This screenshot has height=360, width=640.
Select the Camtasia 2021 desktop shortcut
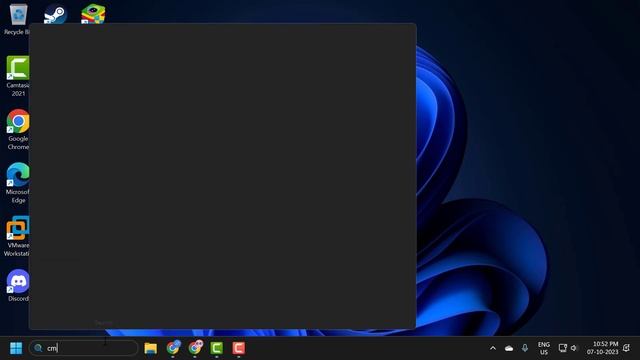(18, 76)
